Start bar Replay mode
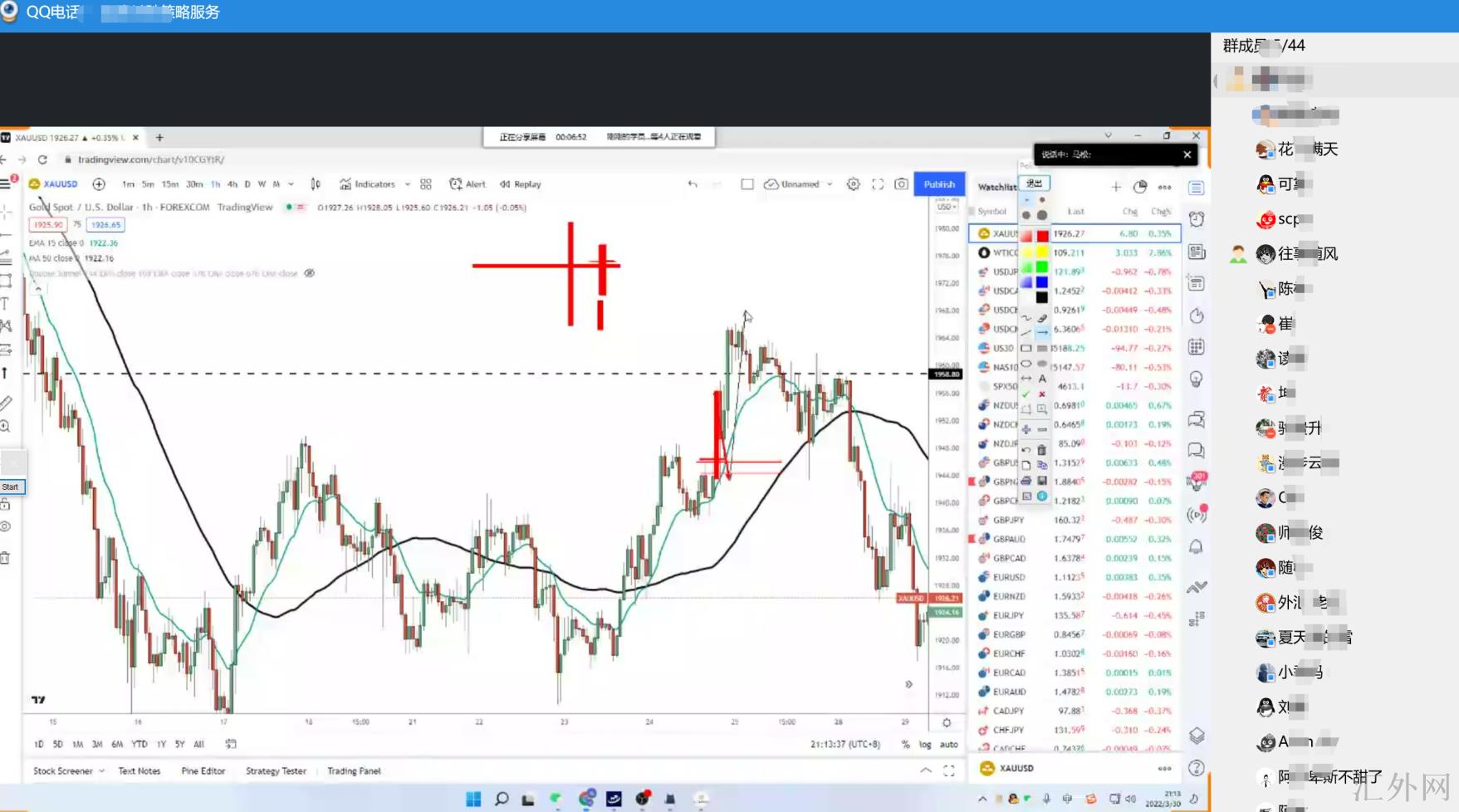Screen dimensions: 1459x812 click(520, 184)
